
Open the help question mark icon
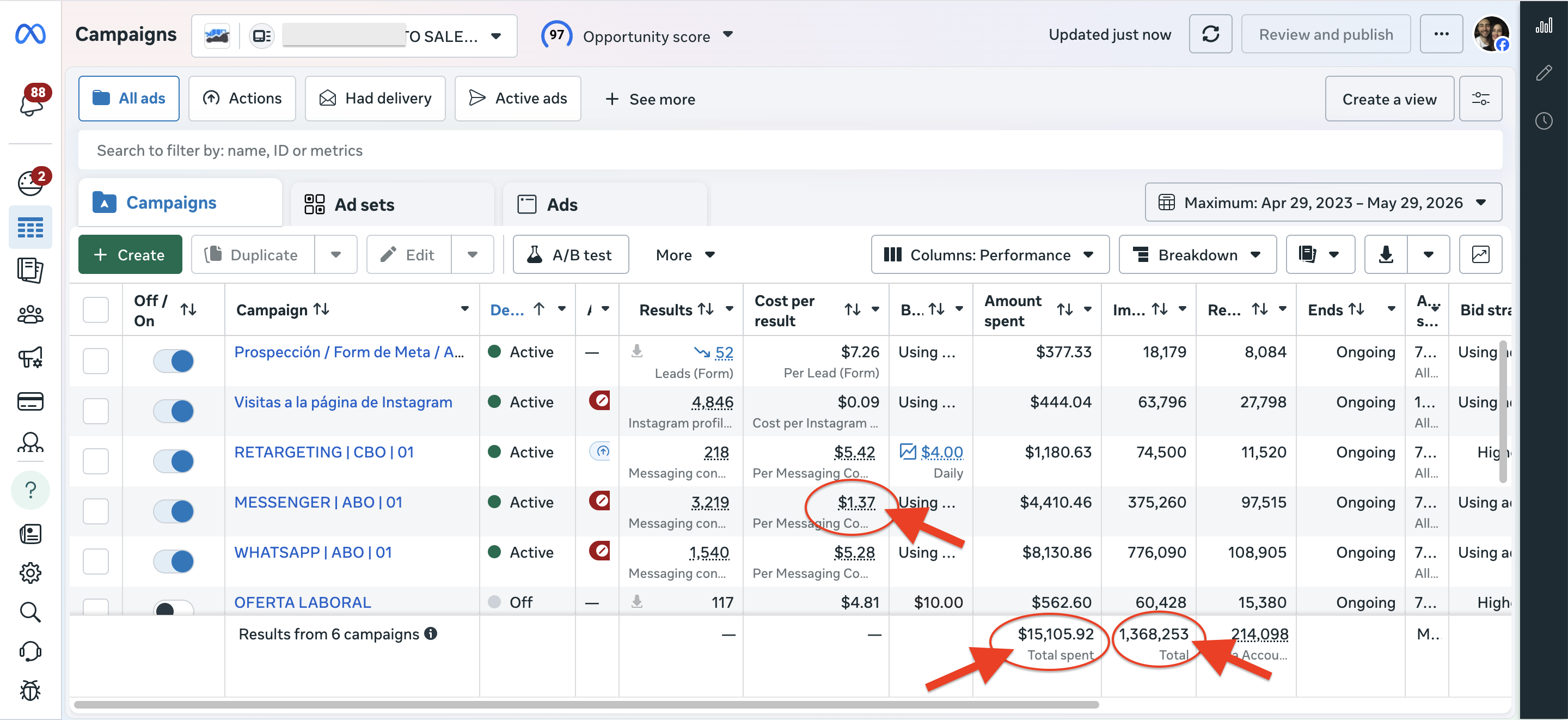pyautogui.click(x=30, y=490)
